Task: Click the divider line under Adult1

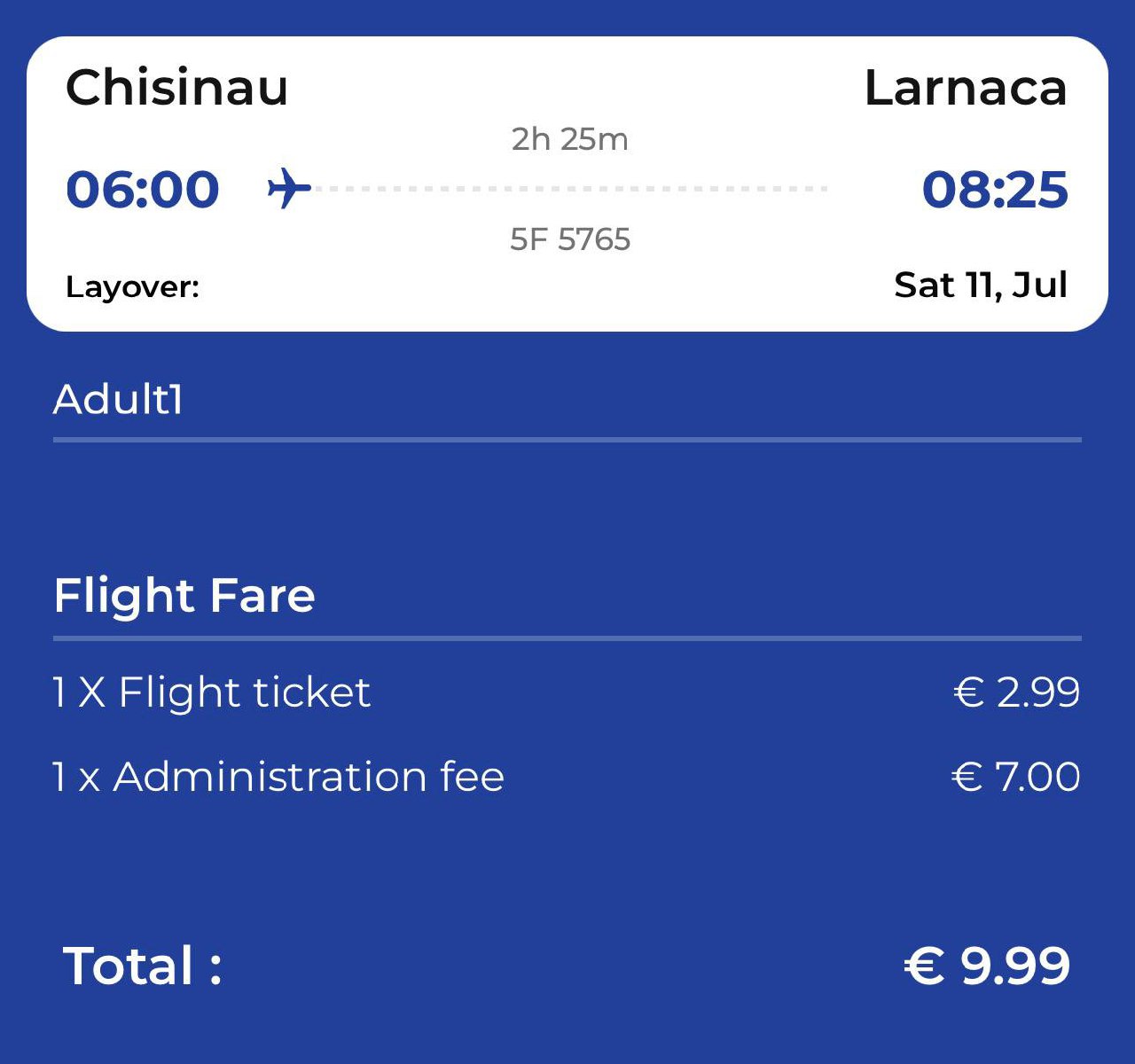Action: pyautogui.click(x=567, y=440)
